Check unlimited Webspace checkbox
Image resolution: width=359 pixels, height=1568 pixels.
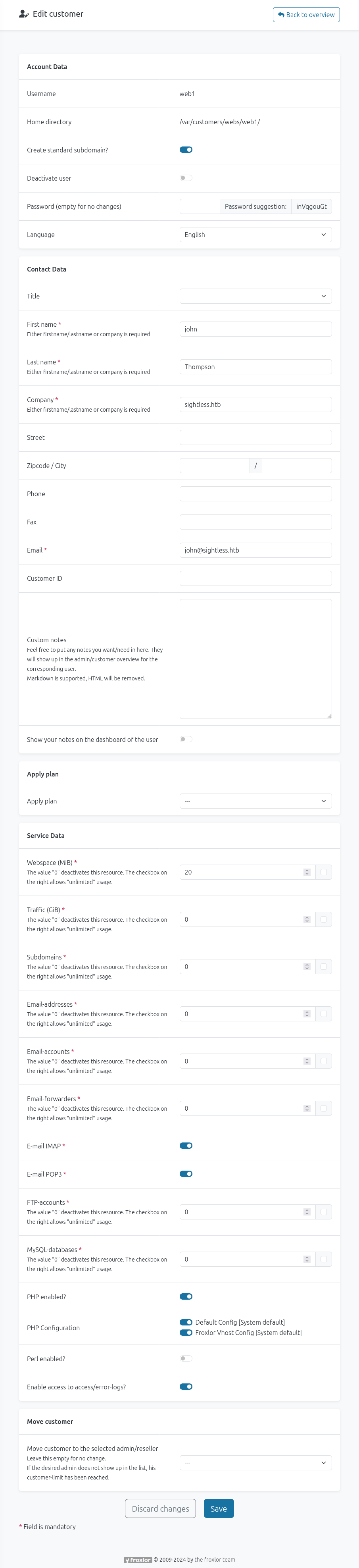[324, 872]
